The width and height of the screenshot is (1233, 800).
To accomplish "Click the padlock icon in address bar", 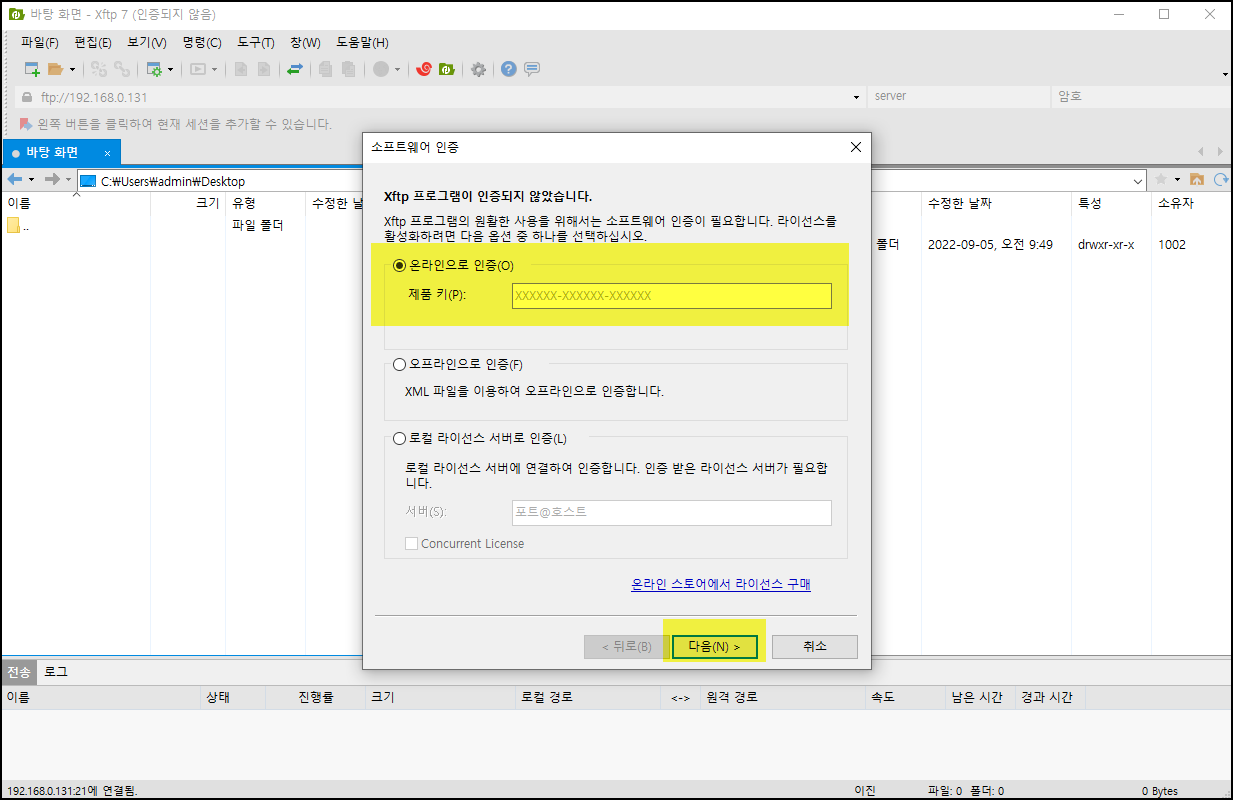I will [x=27, y=97].
